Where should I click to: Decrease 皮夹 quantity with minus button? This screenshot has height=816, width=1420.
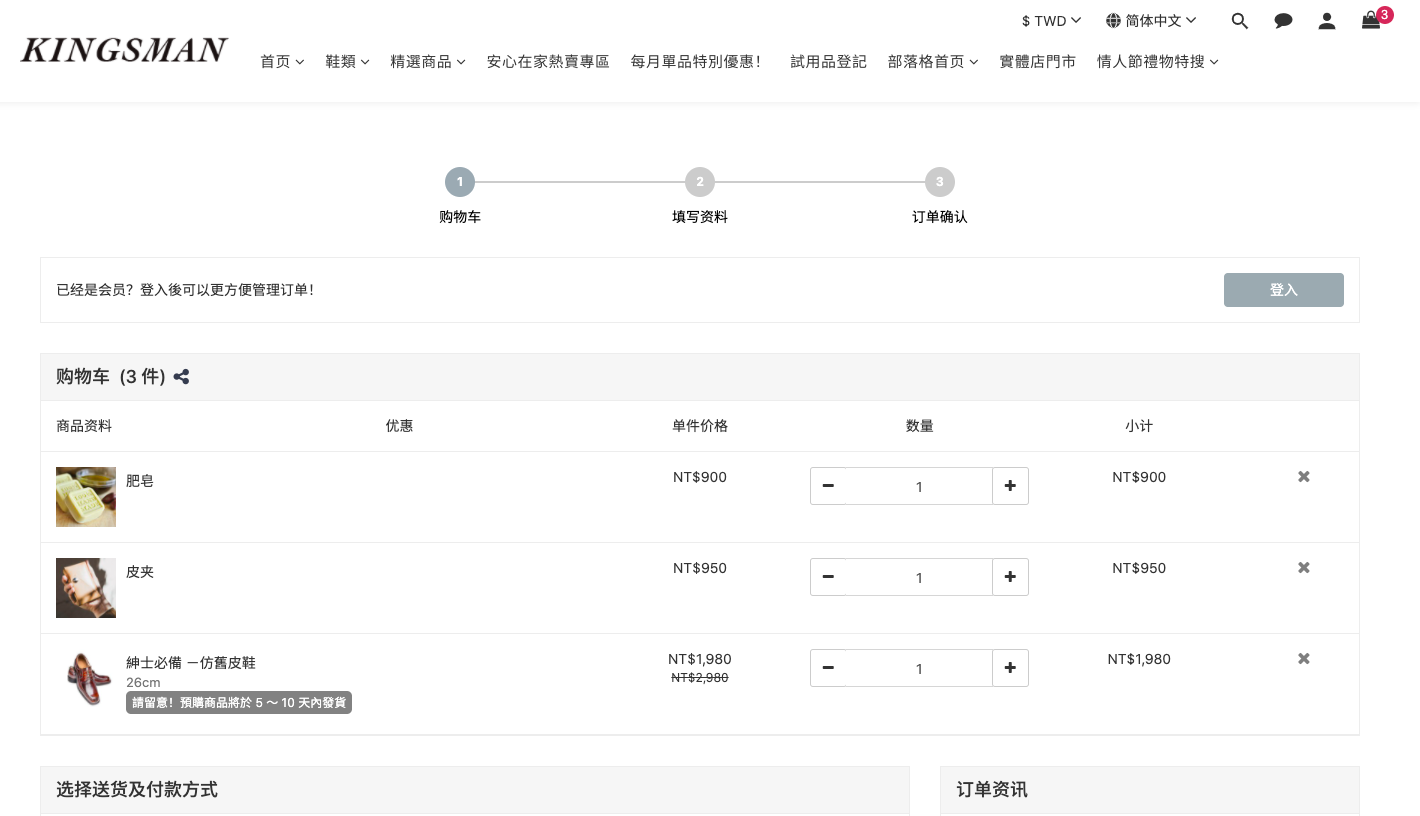tap(828, 577)
